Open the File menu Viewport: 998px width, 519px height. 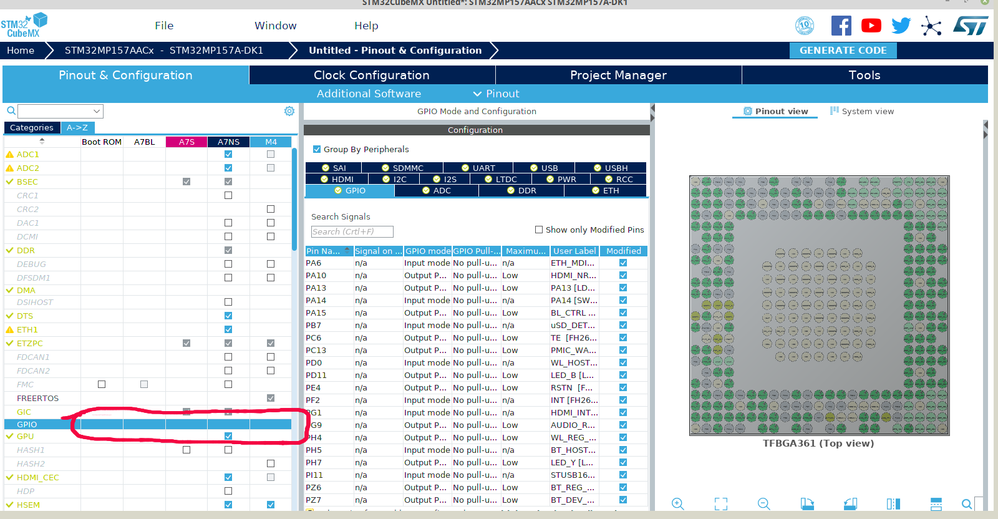click(164, 25)
